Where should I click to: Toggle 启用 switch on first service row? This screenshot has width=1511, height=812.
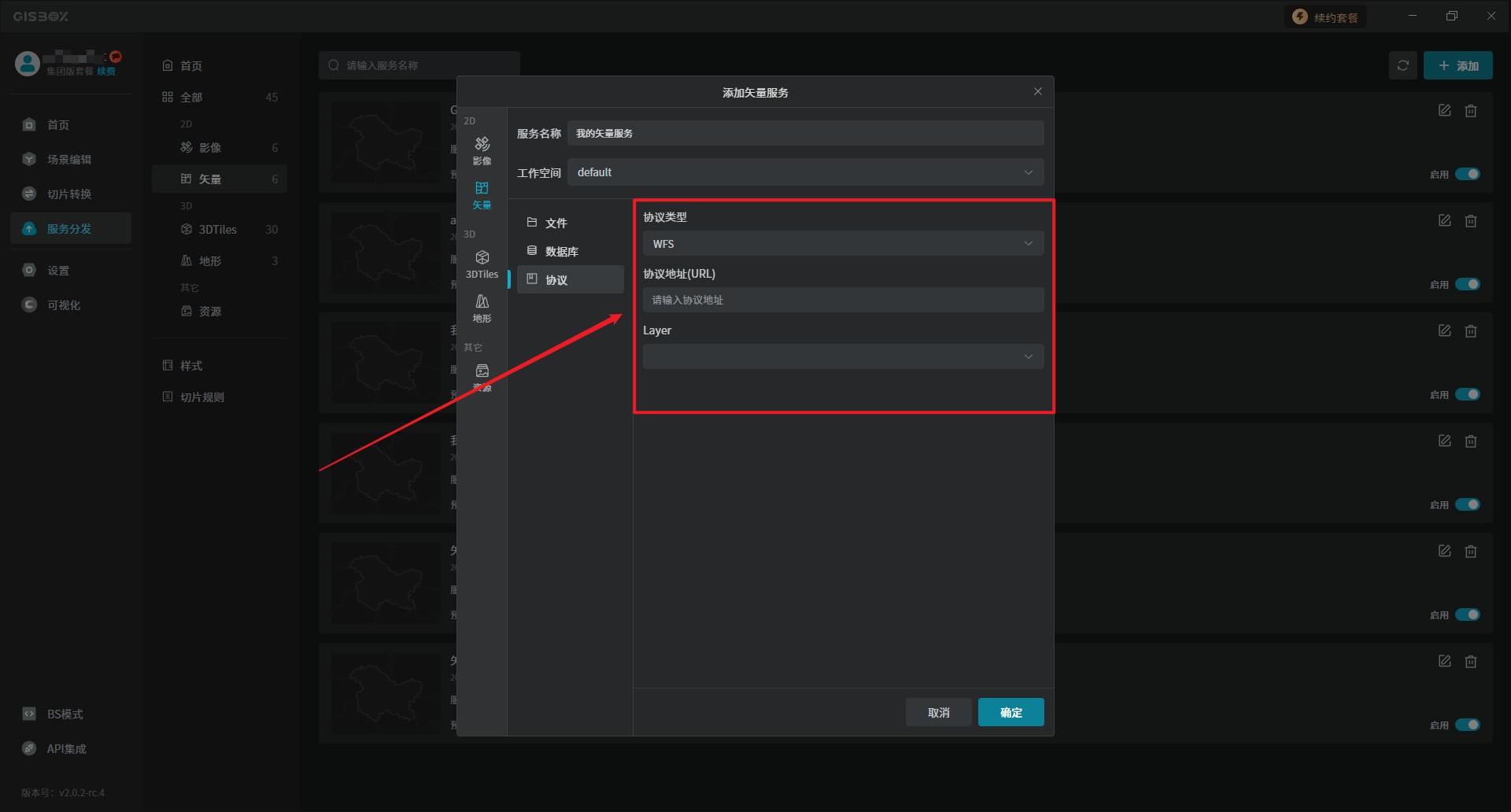1467,174
